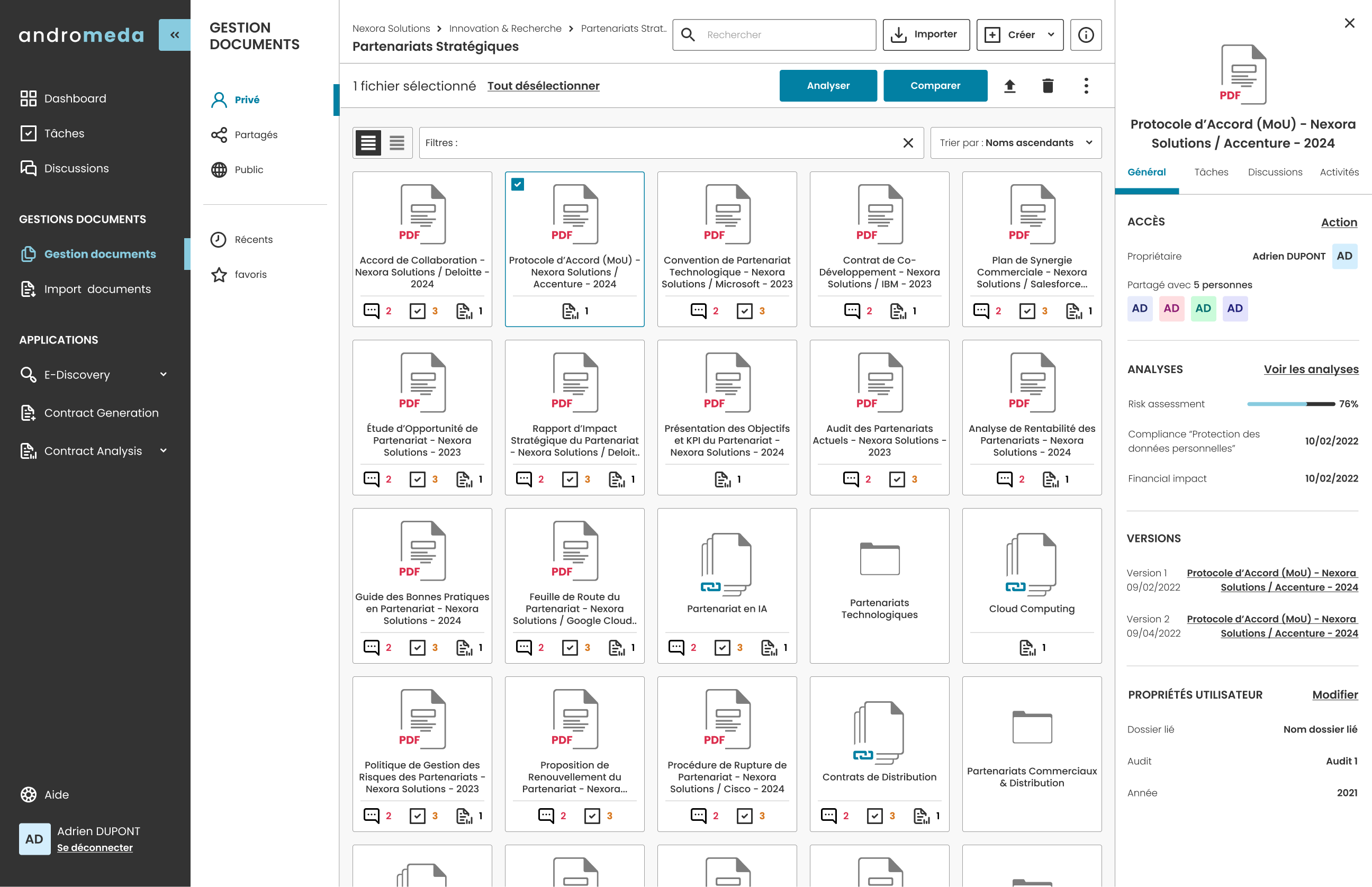Open tasks icon on Convention de Partenariat card
This screenshot has height=887, width=1372.
pyautogui.click(x=745, y=311)
